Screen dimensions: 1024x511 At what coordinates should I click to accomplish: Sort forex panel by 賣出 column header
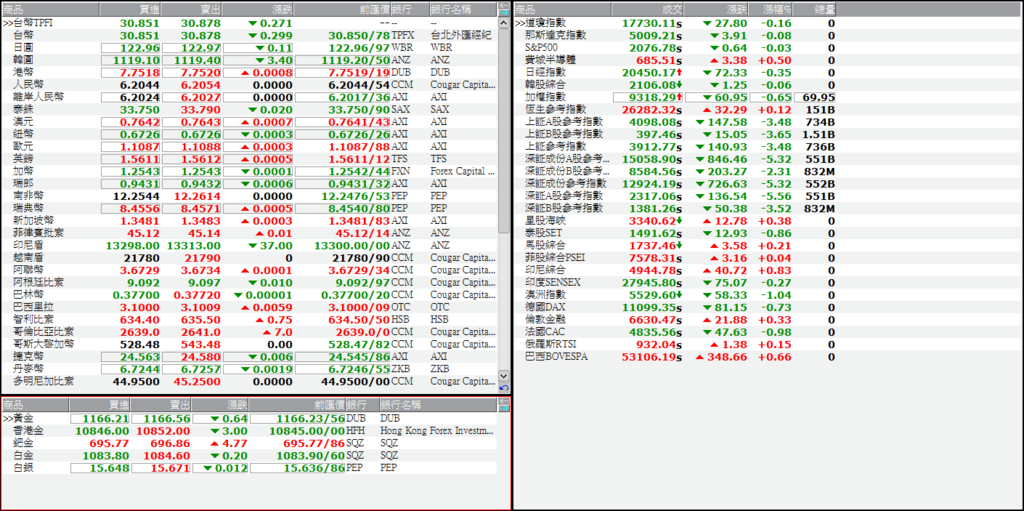point(191,9)
